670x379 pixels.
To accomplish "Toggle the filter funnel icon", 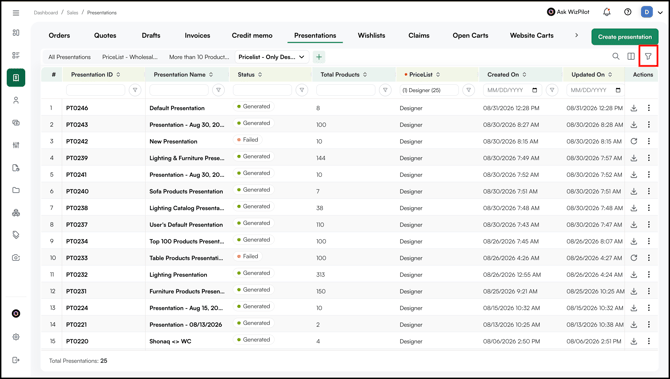I will click(x=648, y=56).
